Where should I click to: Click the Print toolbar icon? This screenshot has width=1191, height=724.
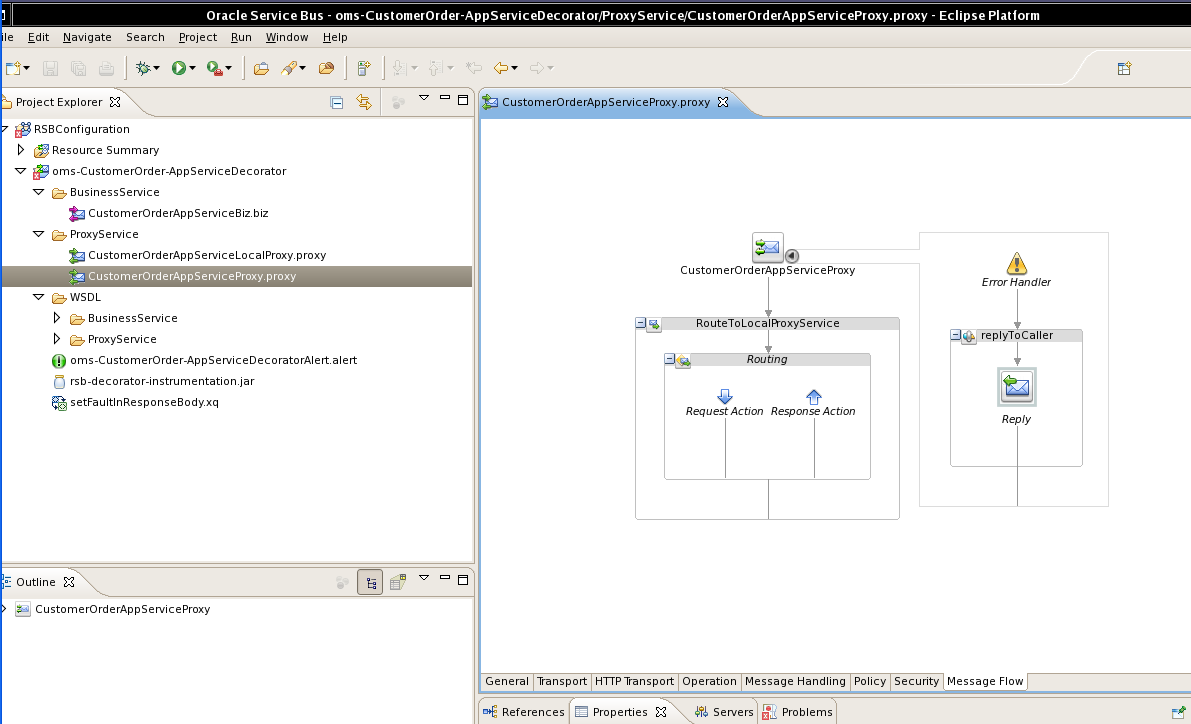pyautogui.click(x=106, y=68)
